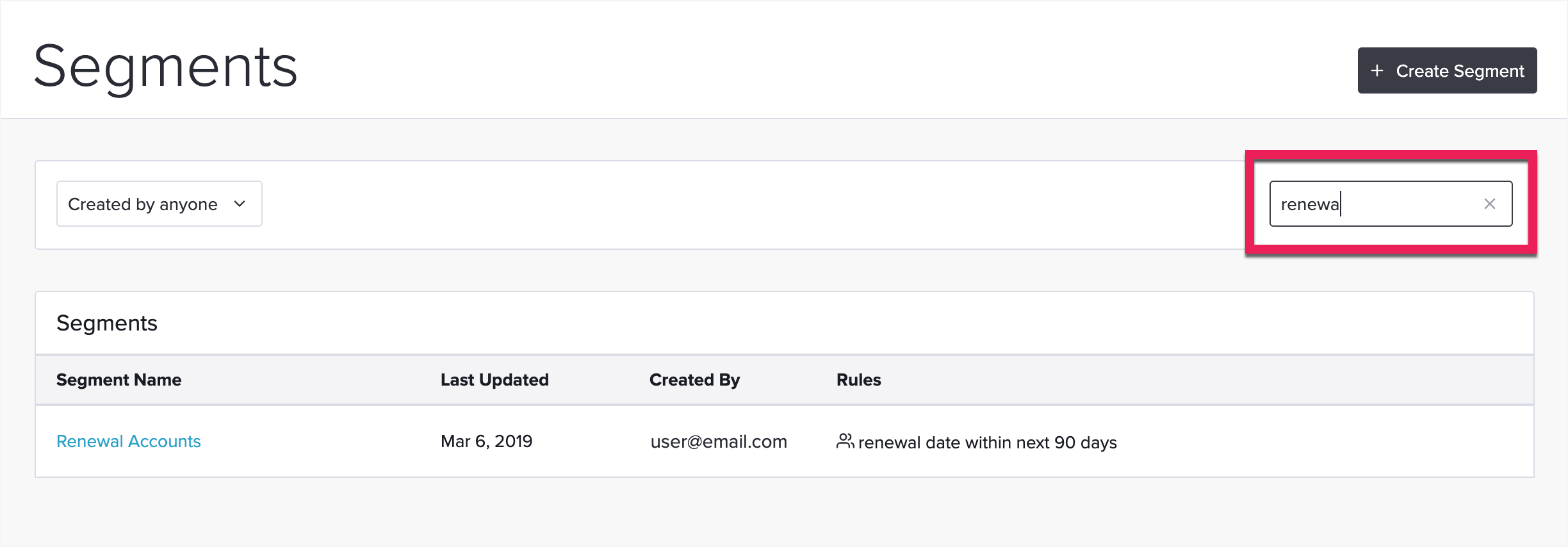Image resolution: width=1568 pixels, height=547 pixels.
Task: Click the people icon beside the renewal rule
Action: click(x=845, y=441)
